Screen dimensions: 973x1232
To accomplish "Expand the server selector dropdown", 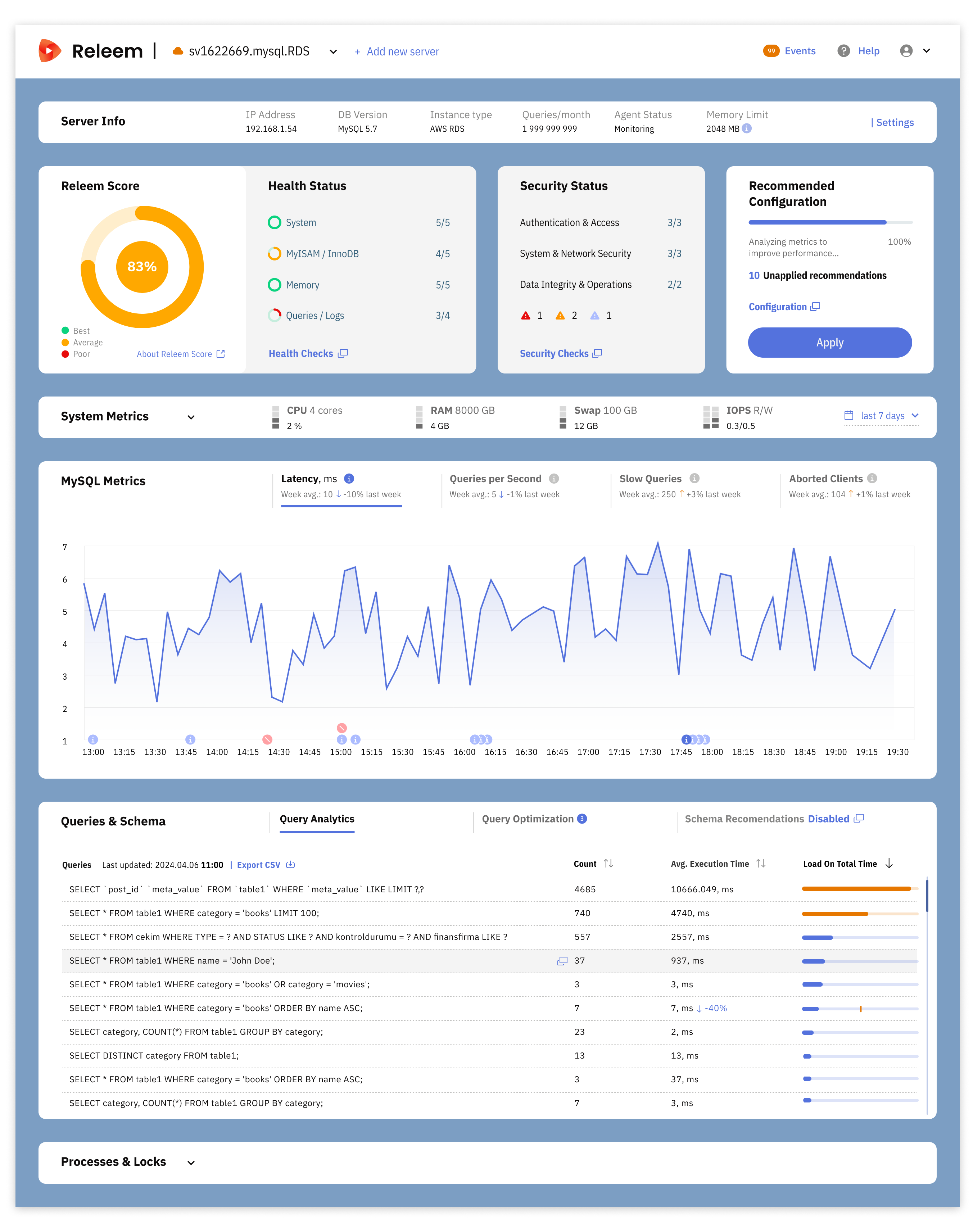I will point(333,51).
